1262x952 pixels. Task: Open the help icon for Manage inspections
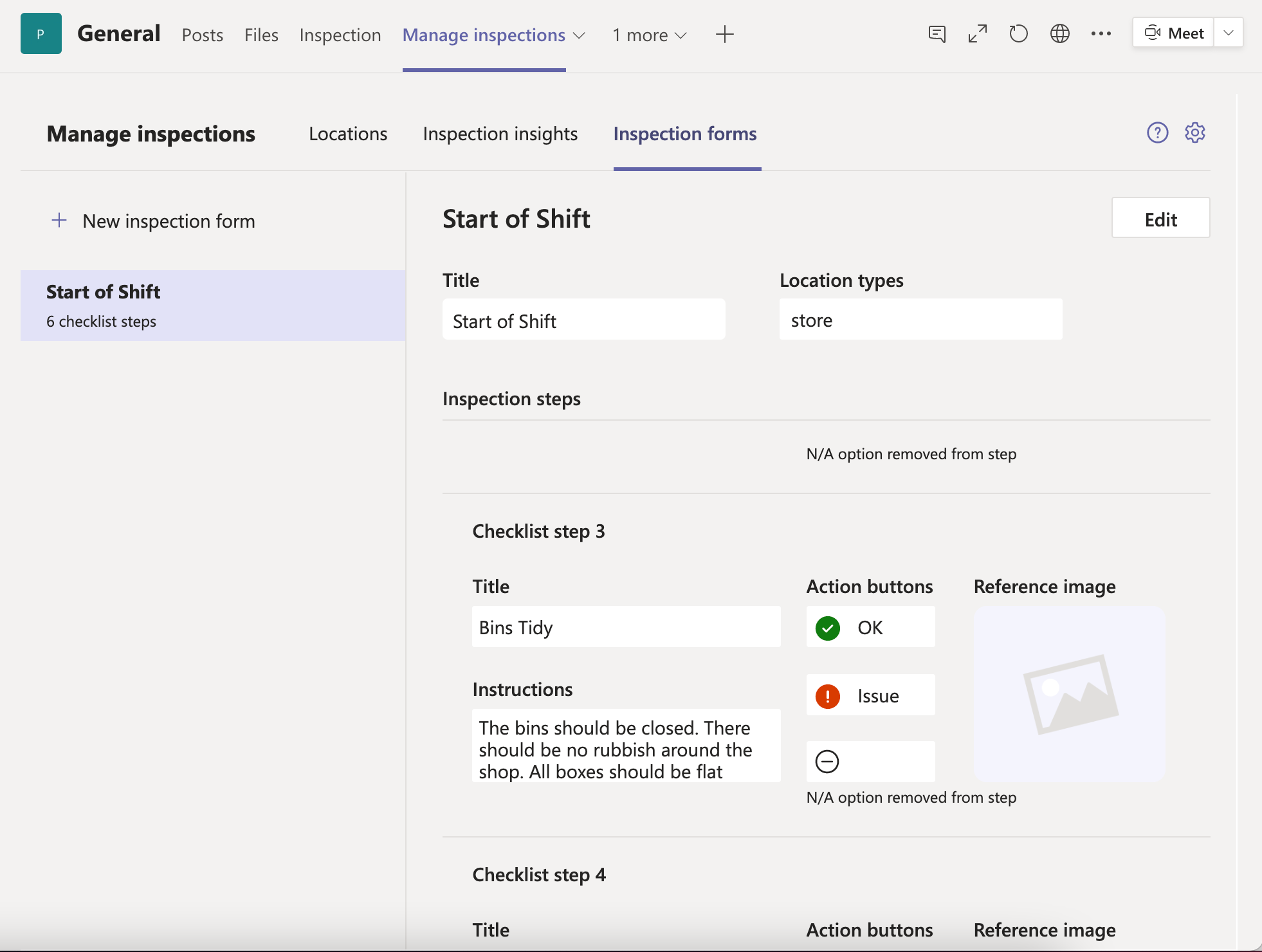[1158, 133]
